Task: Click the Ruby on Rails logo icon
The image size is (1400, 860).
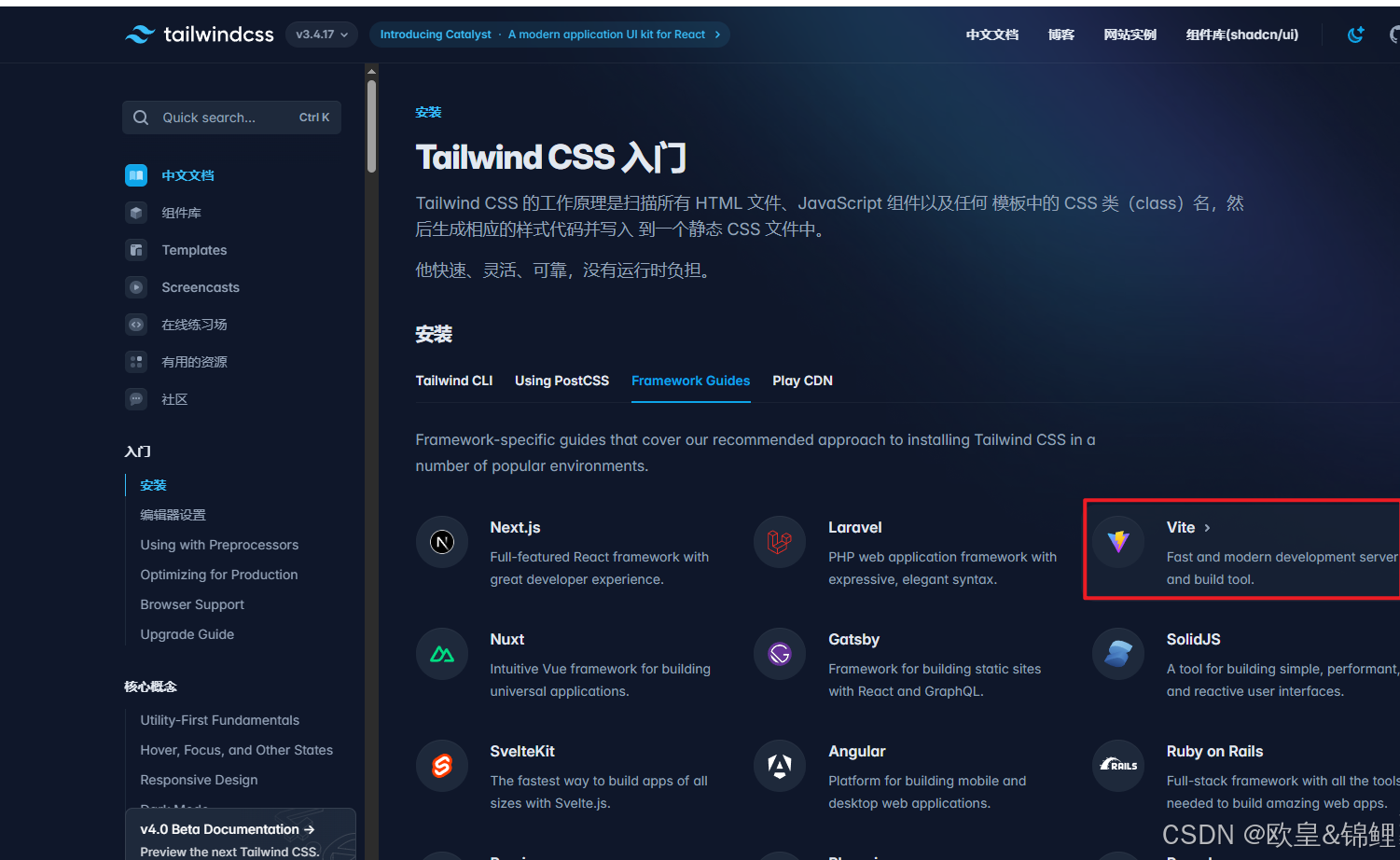Action: pyautogui.click(x=1118, y=766)
